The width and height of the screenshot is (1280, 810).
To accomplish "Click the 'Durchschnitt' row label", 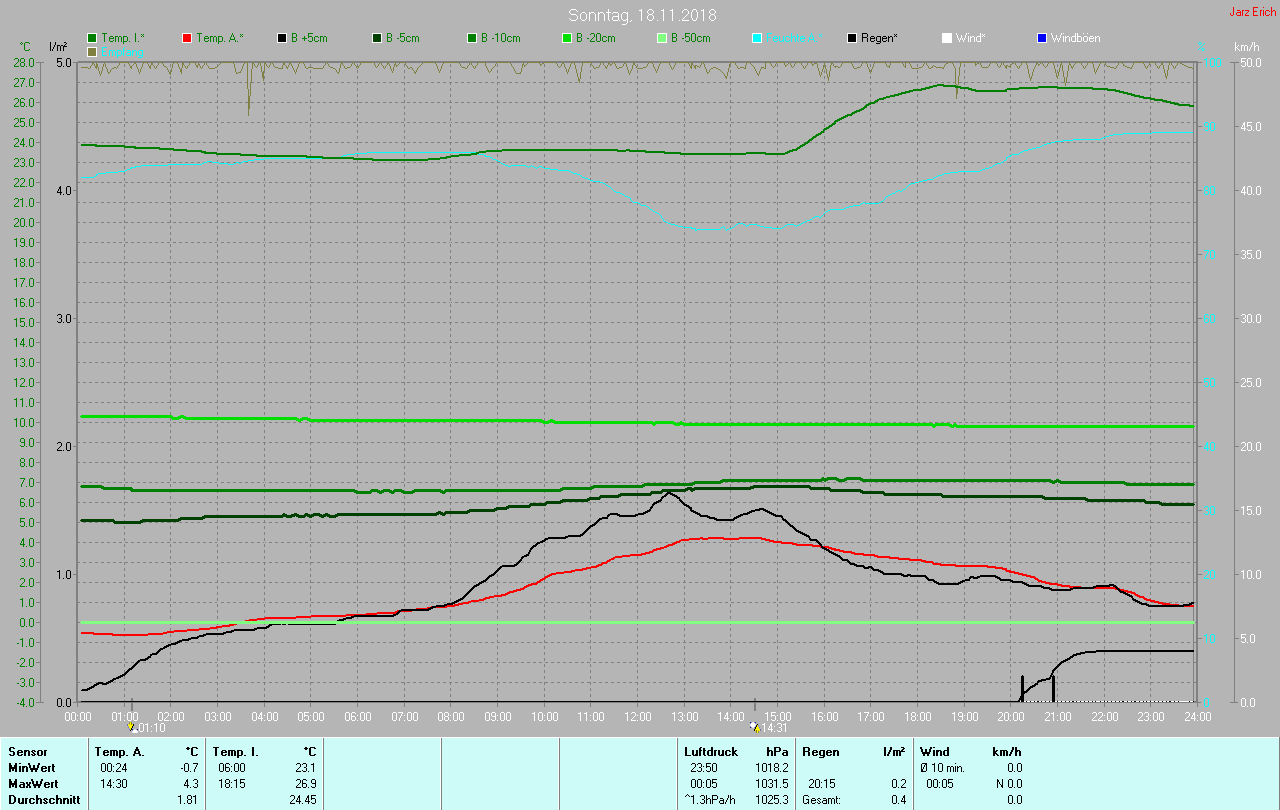I will tap(43, 799).
